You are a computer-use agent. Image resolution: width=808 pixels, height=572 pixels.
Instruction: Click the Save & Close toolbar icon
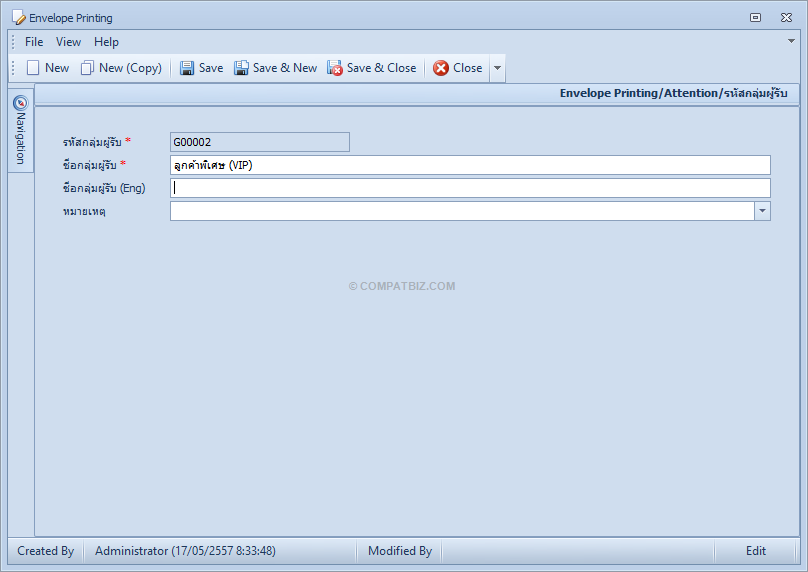click(x=334, y=68)
